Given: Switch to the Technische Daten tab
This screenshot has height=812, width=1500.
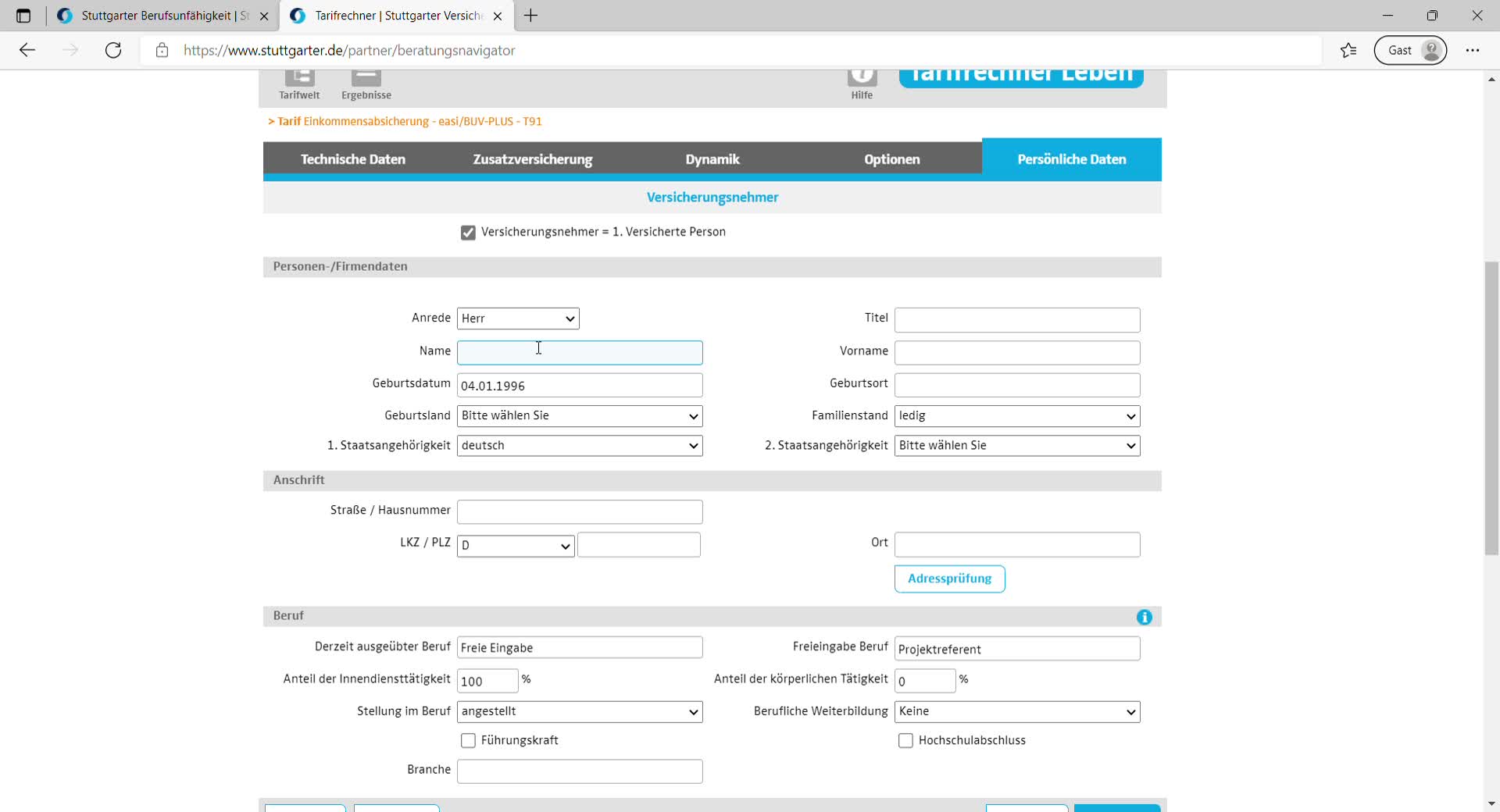Looking at the screenshot, I should coord(353,159).
